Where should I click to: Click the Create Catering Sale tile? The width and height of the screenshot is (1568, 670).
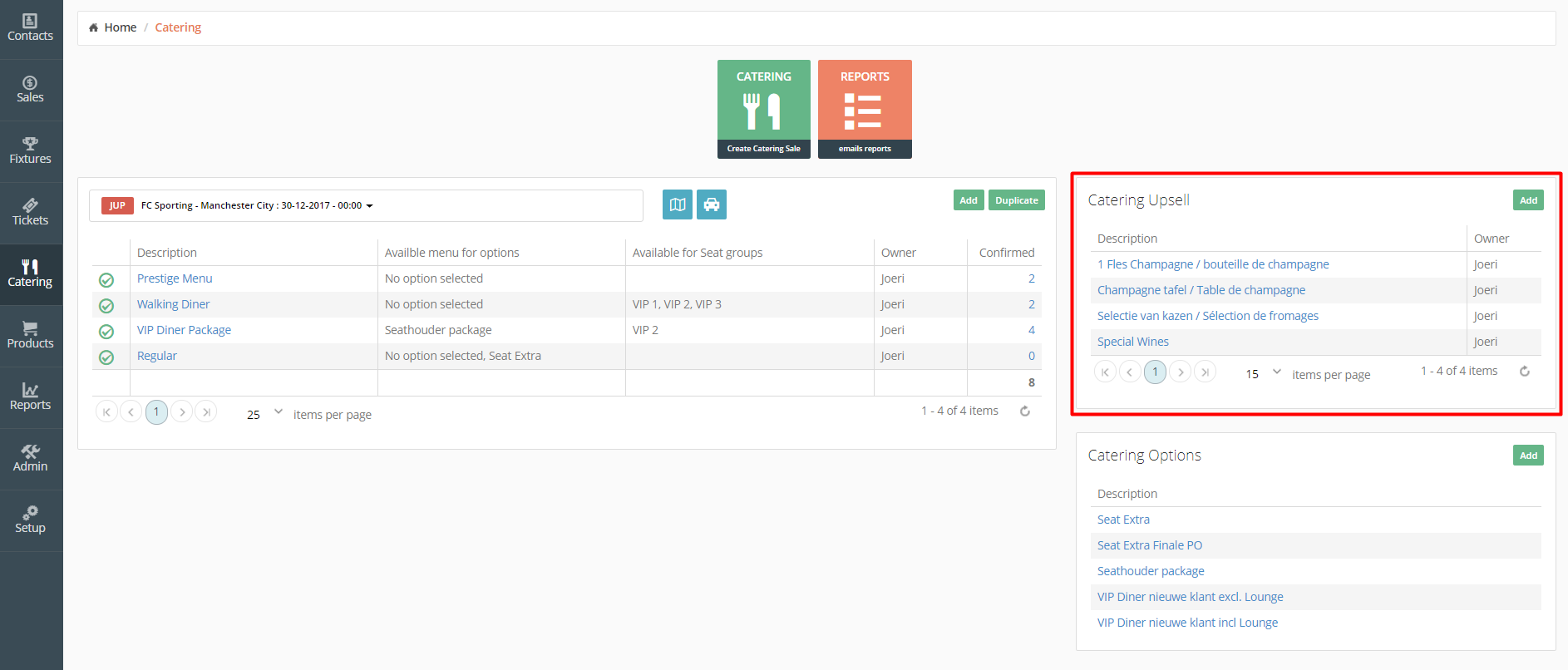click(x=764, y=109)
